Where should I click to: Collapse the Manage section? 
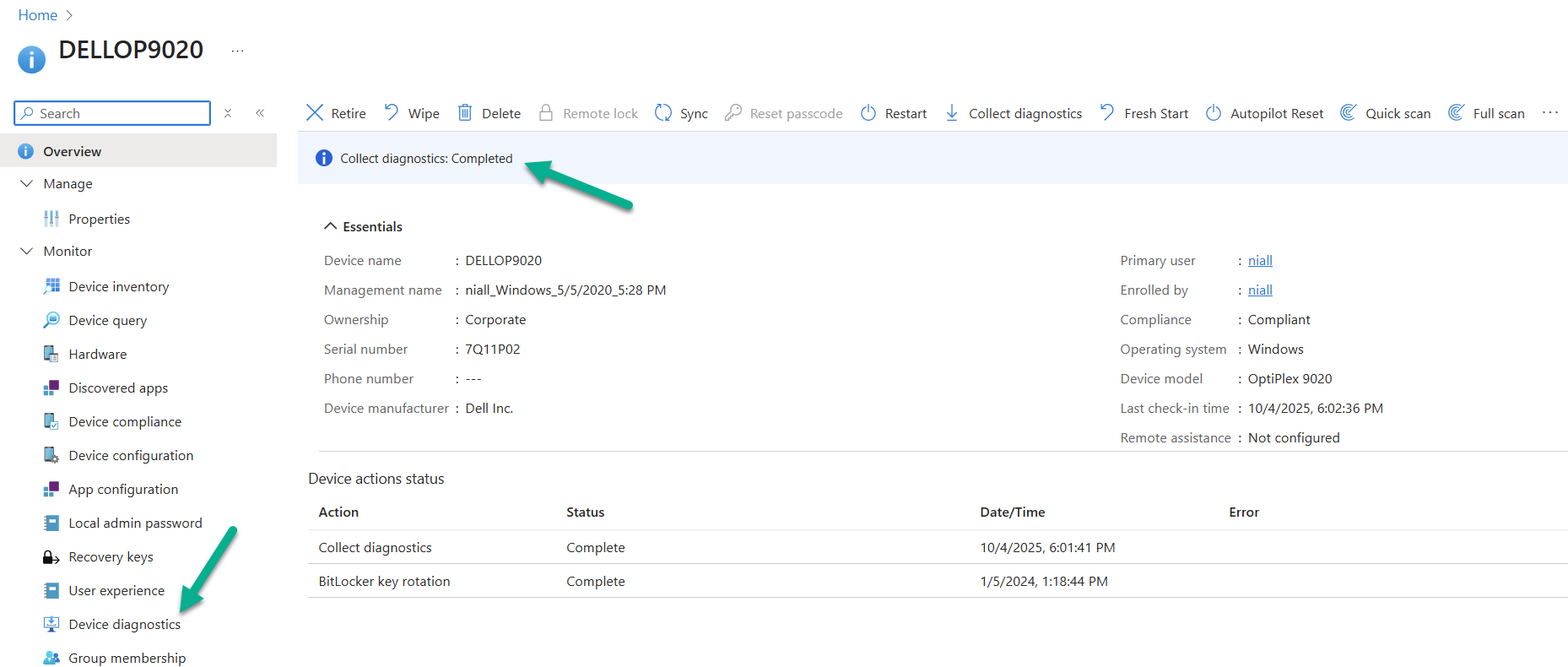click(x=27, y=184)
